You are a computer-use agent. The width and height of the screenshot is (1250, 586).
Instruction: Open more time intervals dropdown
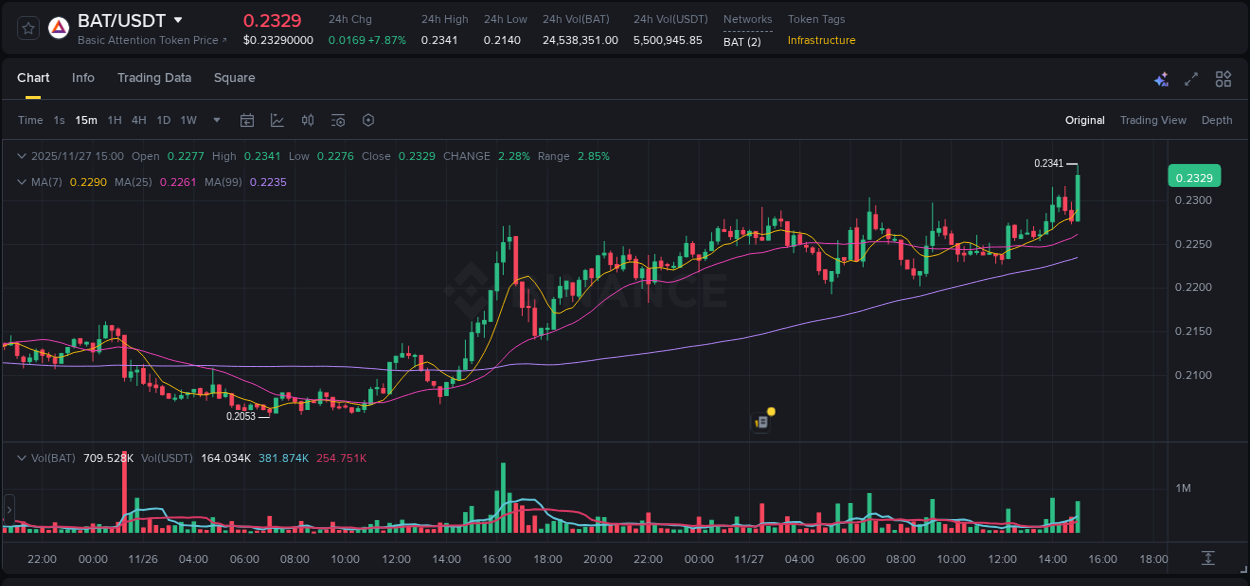click(215, 120)
